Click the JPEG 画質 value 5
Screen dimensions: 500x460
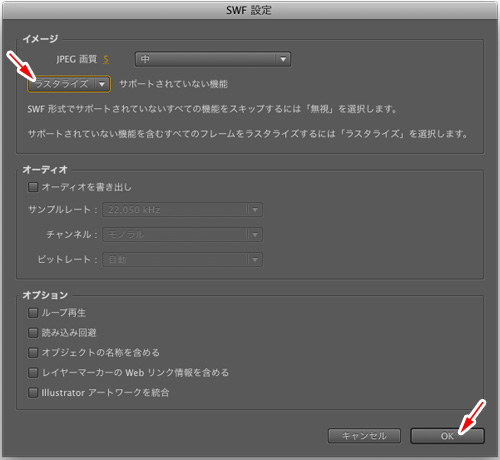(x=106, y=60)
